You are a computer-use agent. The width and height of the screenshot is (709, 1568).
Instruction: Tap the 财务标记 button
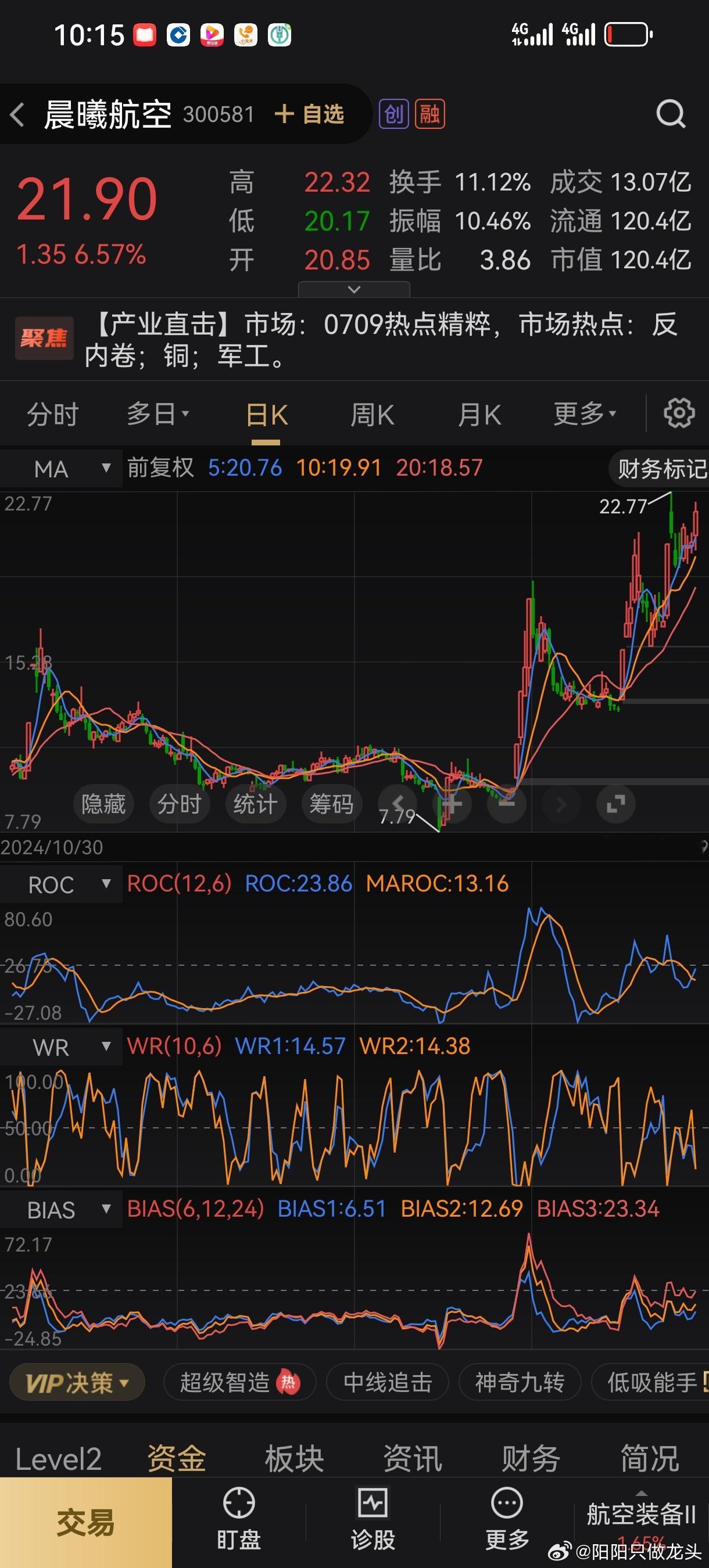click(x=660, y=469)
